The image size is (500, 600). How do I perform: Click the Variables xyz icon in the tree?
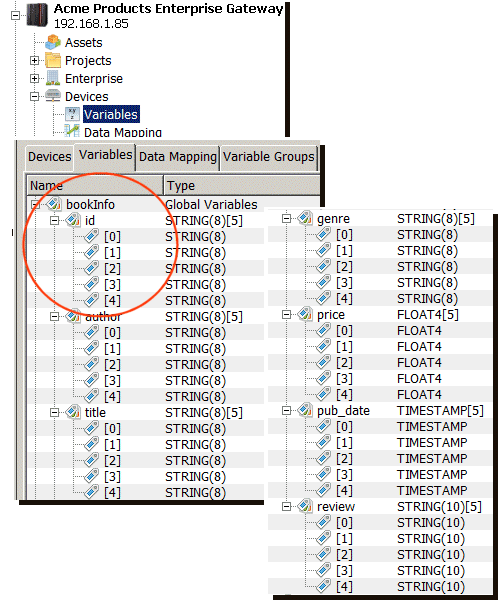(72, 114)
